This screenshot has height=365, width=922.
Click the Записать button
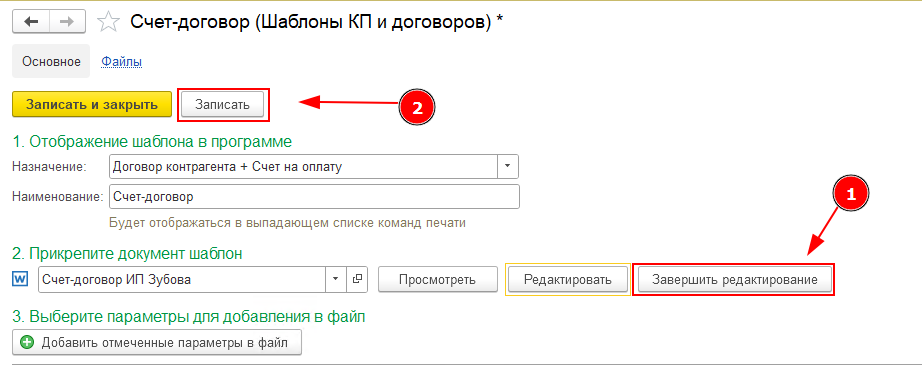(x=222, y=105)
